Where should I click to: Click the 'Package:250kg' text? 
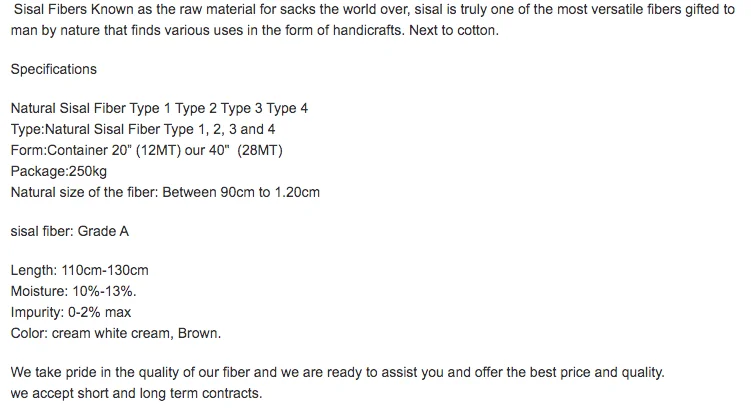pyautogui.click(x=58, y=171)
